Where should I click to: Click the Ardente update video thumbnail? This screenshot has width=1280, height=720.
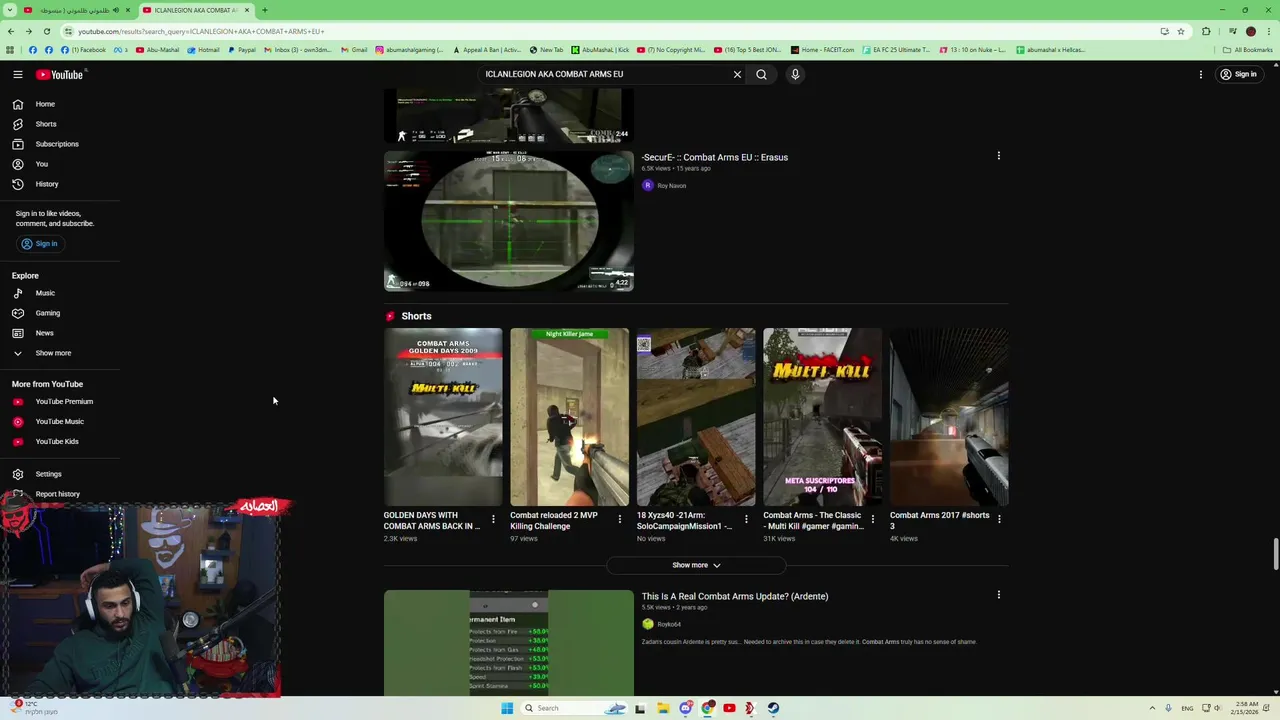coord(508,643)
